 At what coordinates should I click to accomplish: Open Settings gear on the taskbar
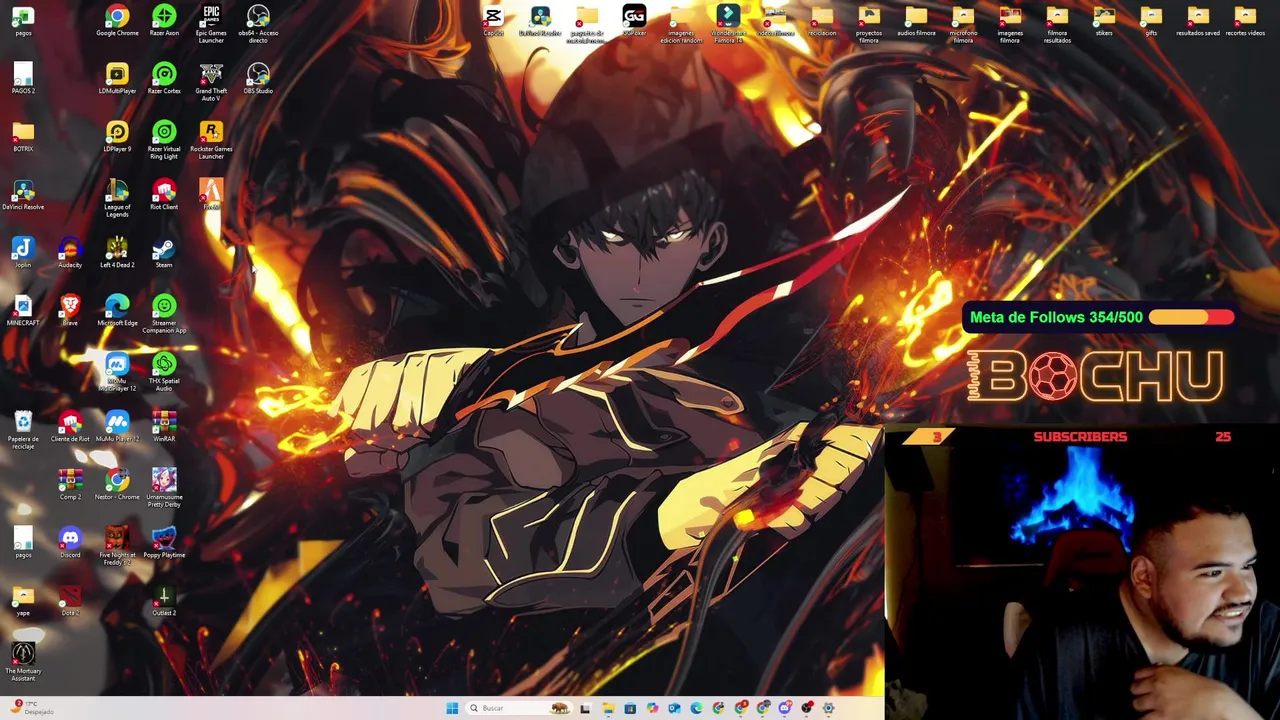[x=828, y=708]
